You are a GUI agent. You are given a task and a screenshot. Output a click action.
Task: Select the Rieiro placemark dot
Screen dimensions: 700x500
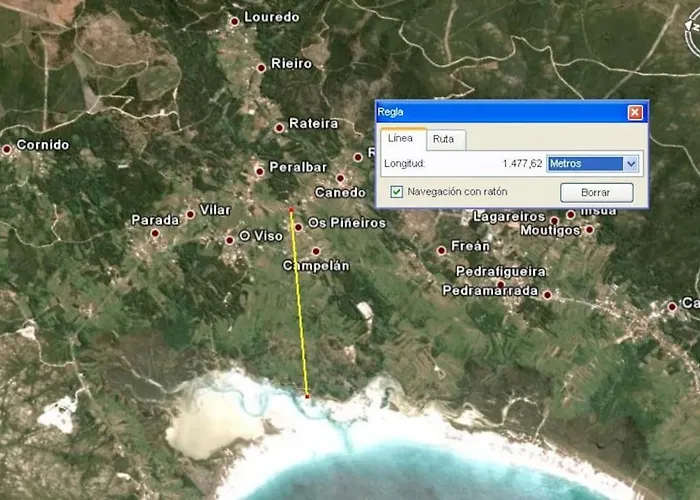click(x=261, y=68)
